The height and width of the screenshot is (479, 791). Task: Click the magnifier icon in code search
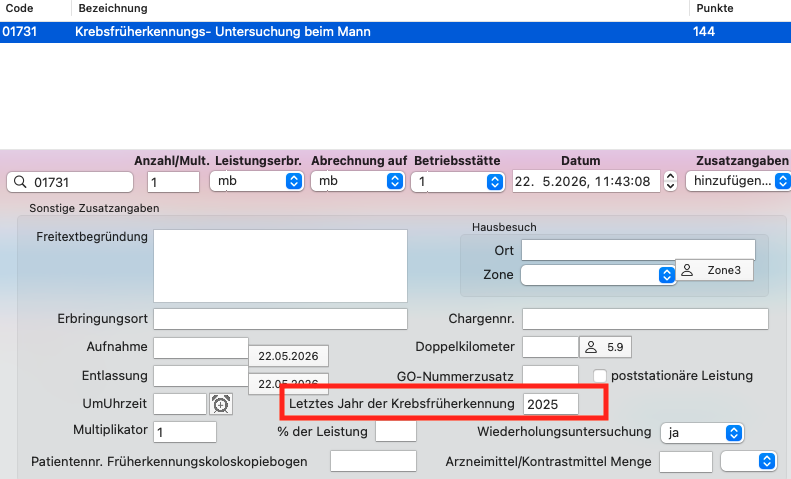click(x=20, y=182)
